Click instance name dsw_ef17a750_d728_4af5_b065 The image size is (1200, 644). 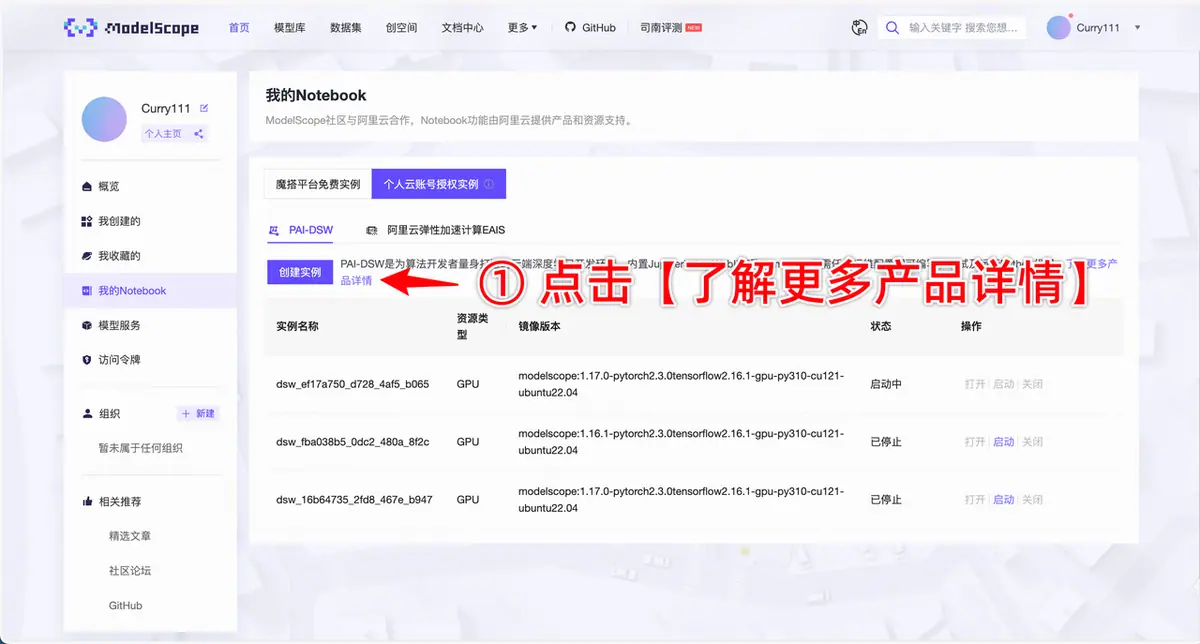point(353,384)
